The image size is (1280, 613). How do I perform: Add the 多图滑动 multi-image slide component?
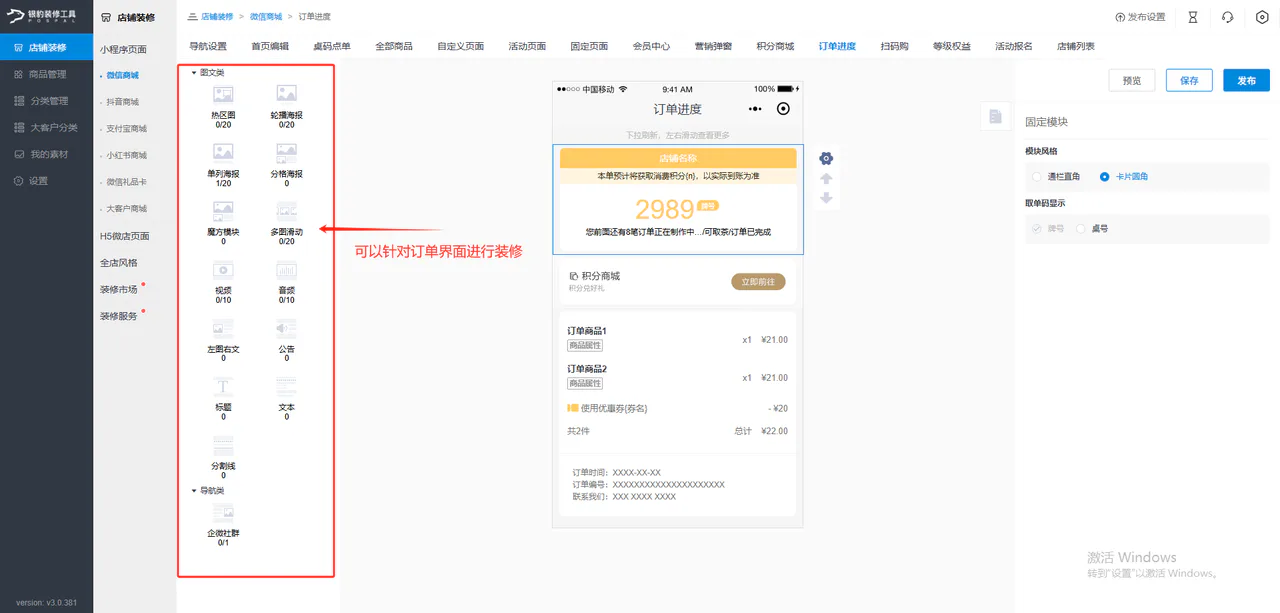286,221
